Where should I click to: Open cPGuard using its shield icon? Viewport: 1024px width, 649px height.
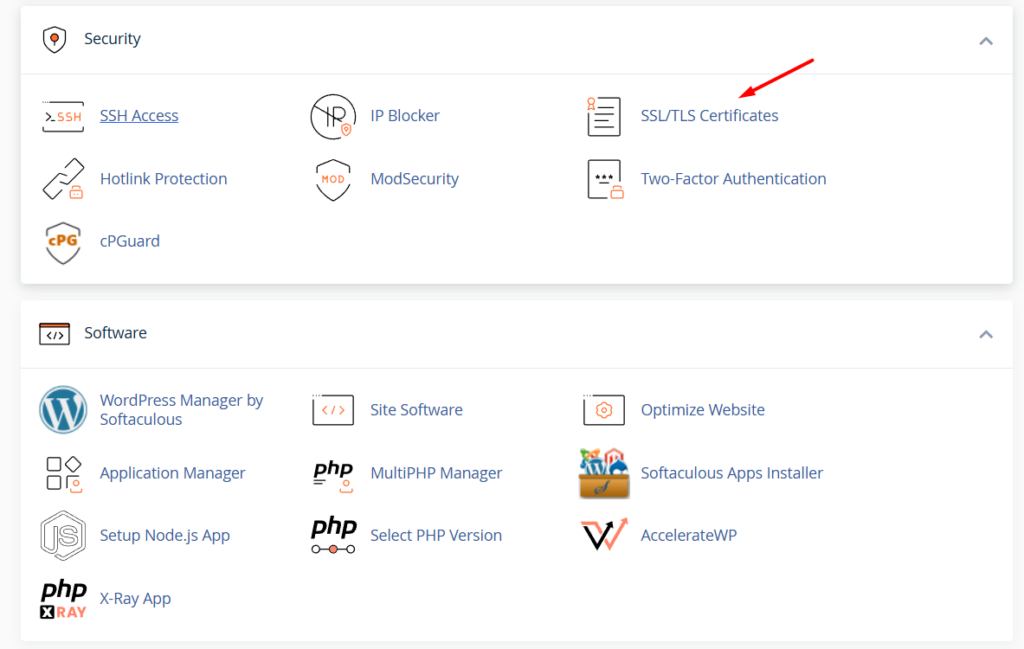pos(62,241)
